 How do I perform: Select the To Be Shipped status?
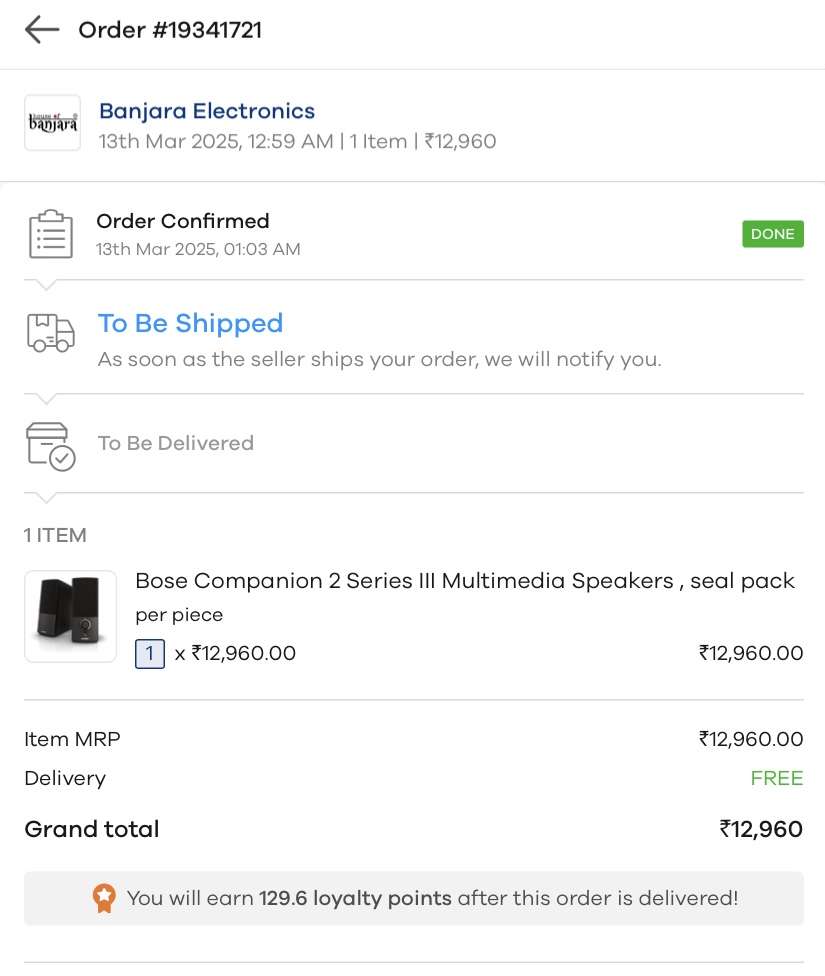pos(190,323)
